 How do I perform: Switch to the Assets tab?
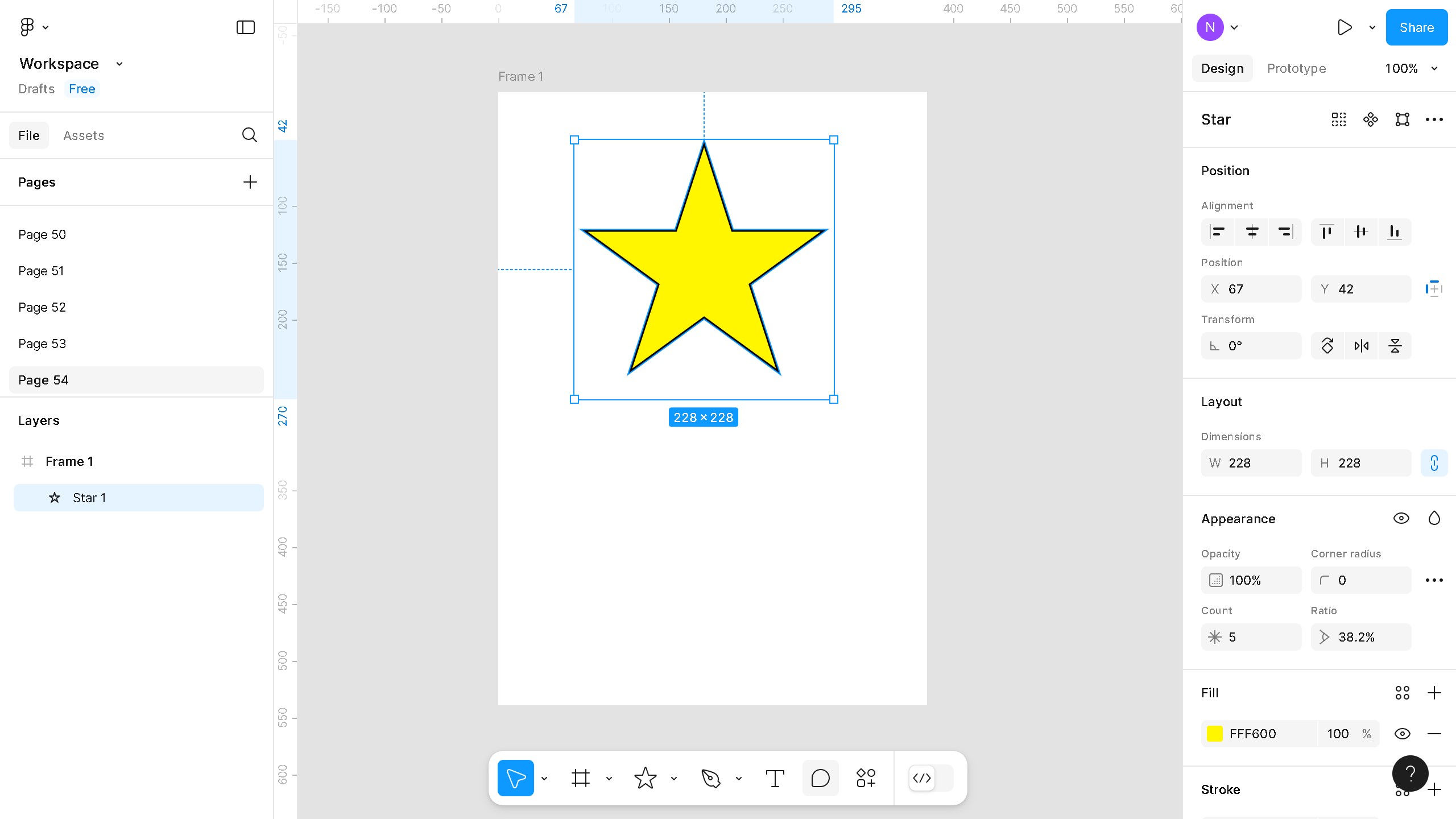click(x=84, y=135)
